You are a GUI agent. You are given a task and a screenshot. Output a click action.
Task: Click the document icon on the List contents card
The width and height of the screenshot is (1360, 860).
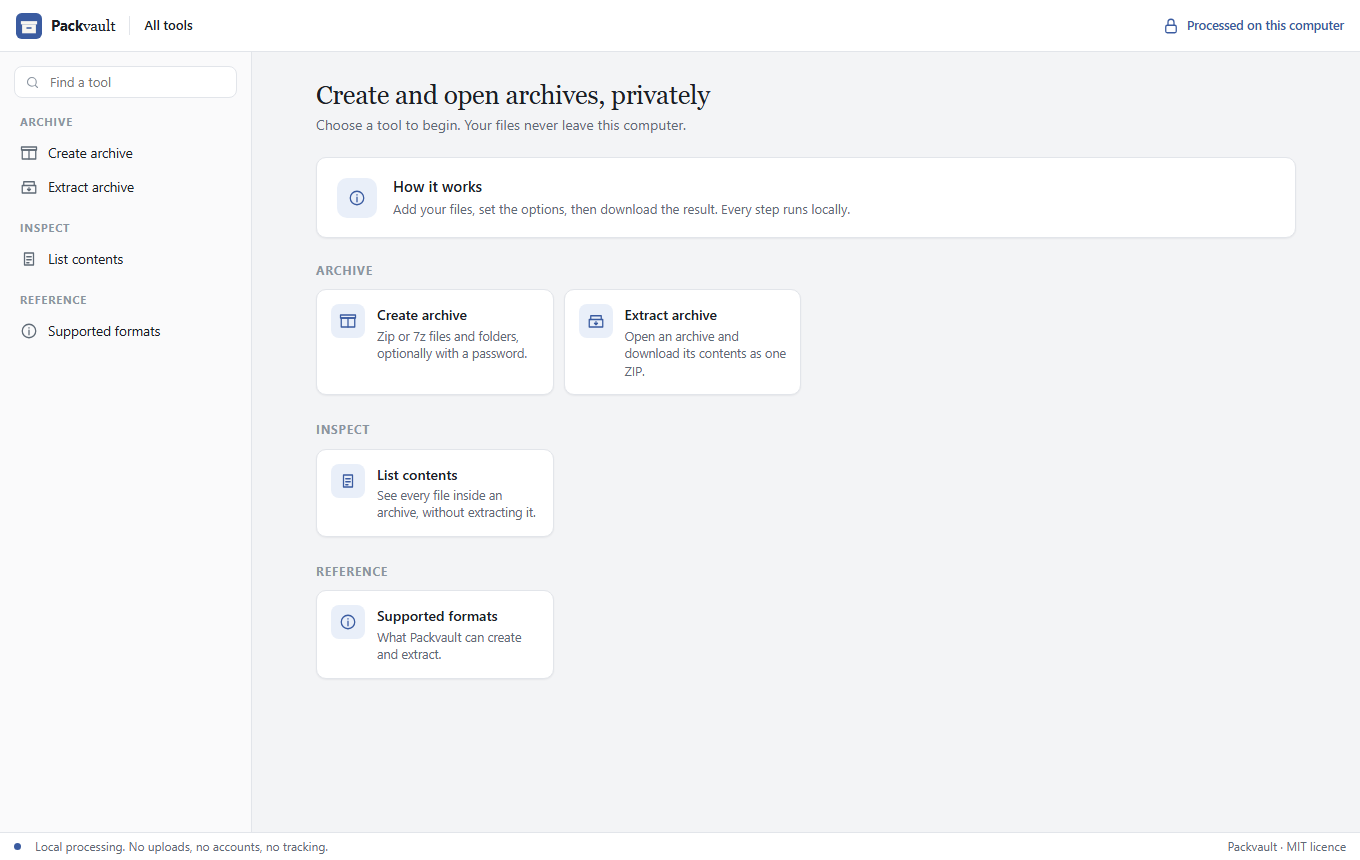pyautogui.click(x=348, y=481)
